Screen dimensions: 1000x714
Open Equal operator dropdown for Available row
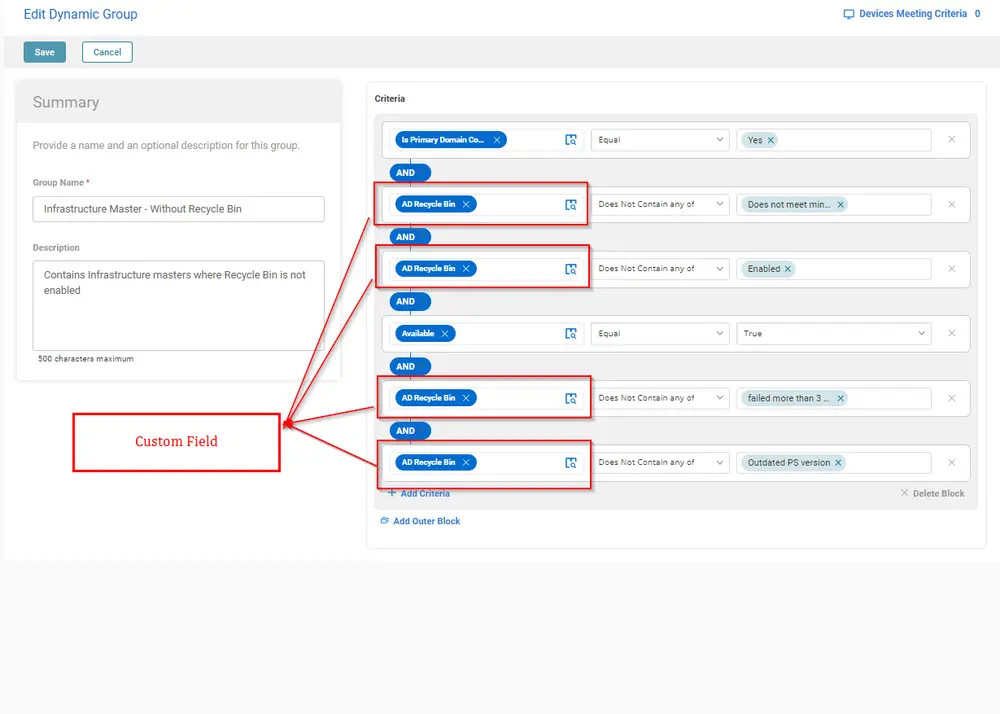coord(660,333)
